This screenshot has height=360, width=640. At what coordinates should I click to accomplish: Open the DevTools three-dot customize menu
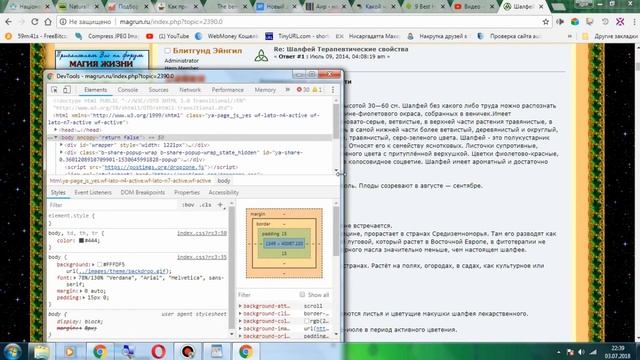click(333, 90)
